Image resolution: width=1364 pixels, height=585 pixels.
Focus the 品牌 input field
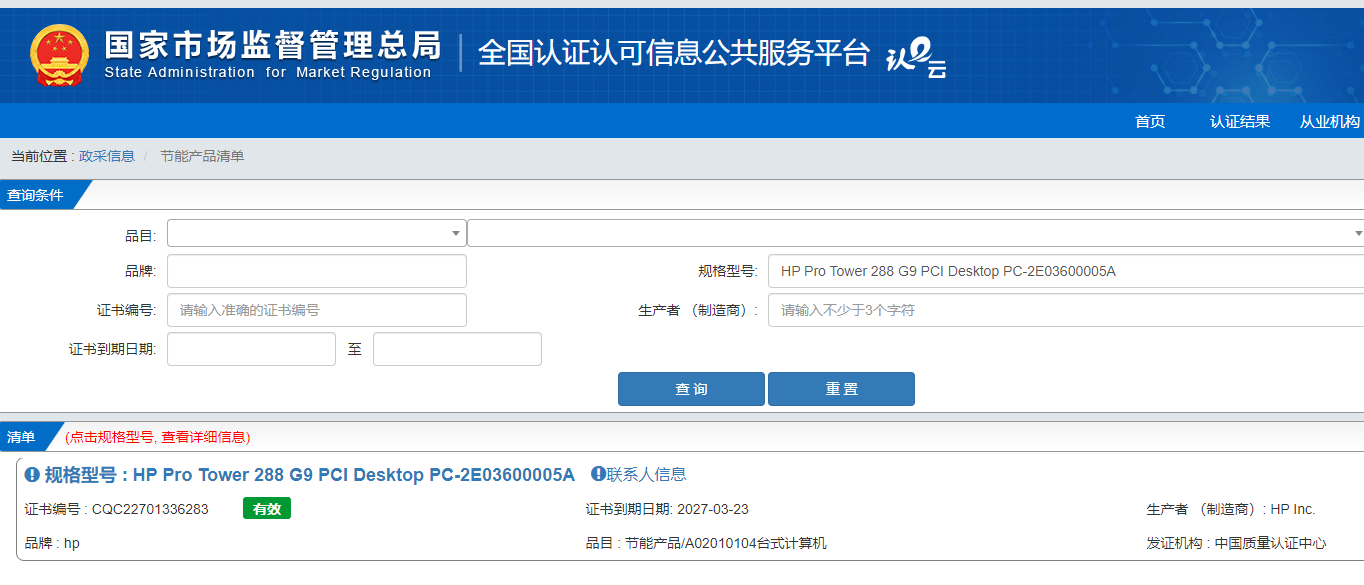pos(317,271)
